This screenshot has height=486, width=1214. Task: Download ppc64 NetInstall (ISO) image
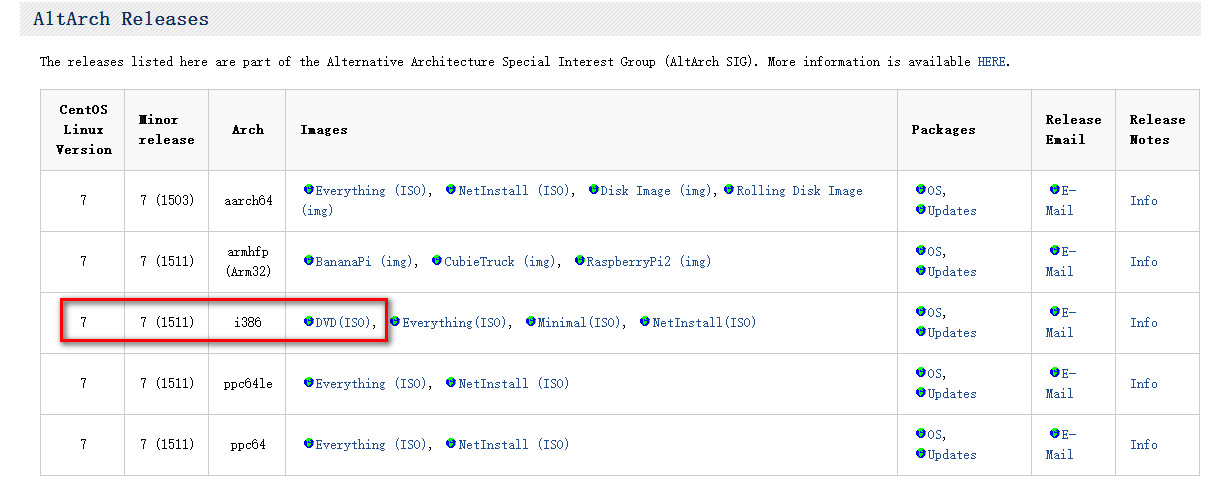514,445
